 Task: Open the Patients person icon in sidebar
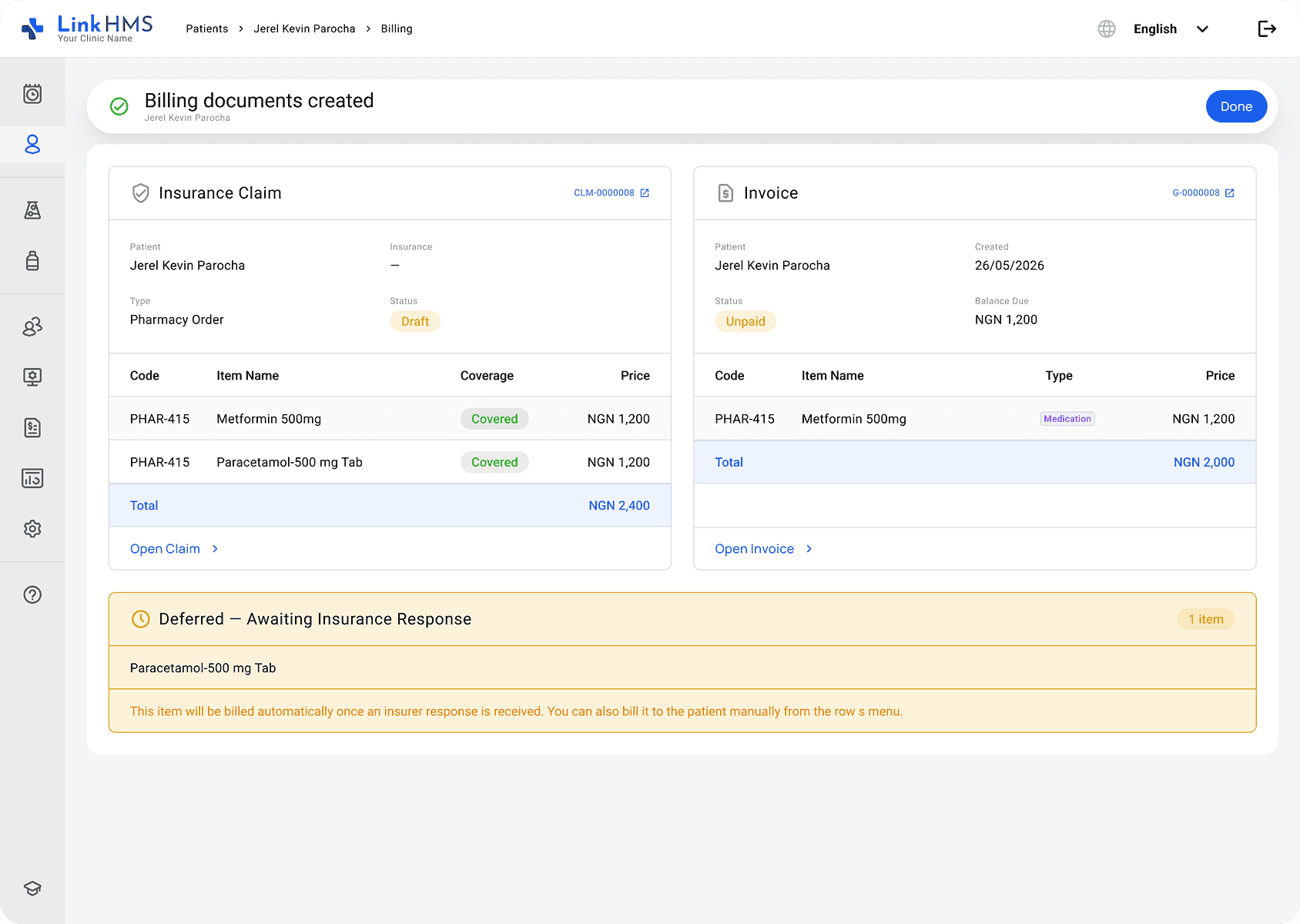point(32,144)
